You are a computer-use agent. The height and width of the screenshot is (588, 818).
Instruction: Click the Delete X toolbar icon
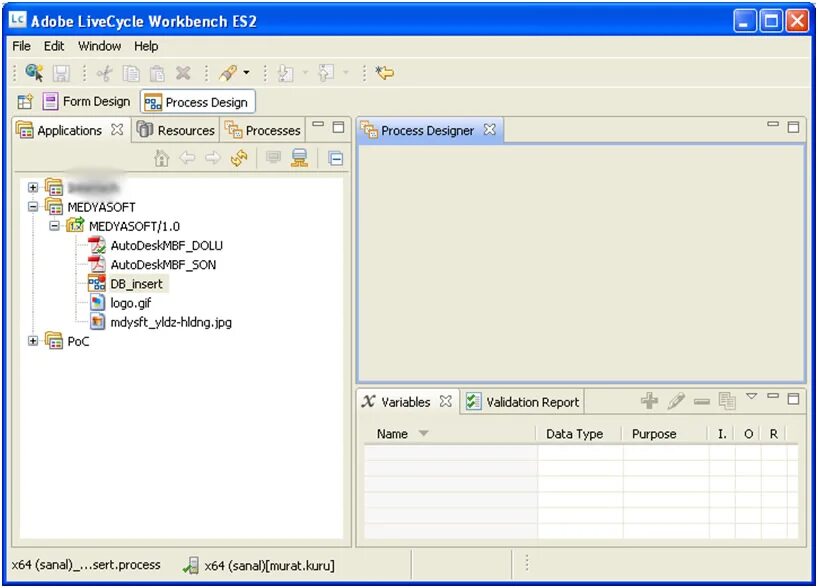tap(183, 73)
